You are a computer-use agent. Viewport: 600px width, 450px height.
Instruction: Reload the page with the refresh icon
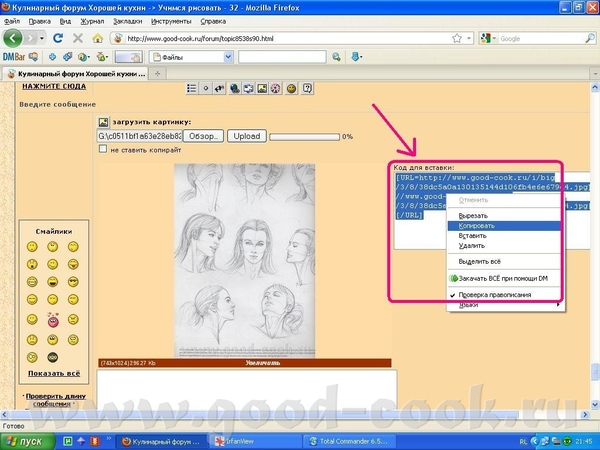(58, 38)
